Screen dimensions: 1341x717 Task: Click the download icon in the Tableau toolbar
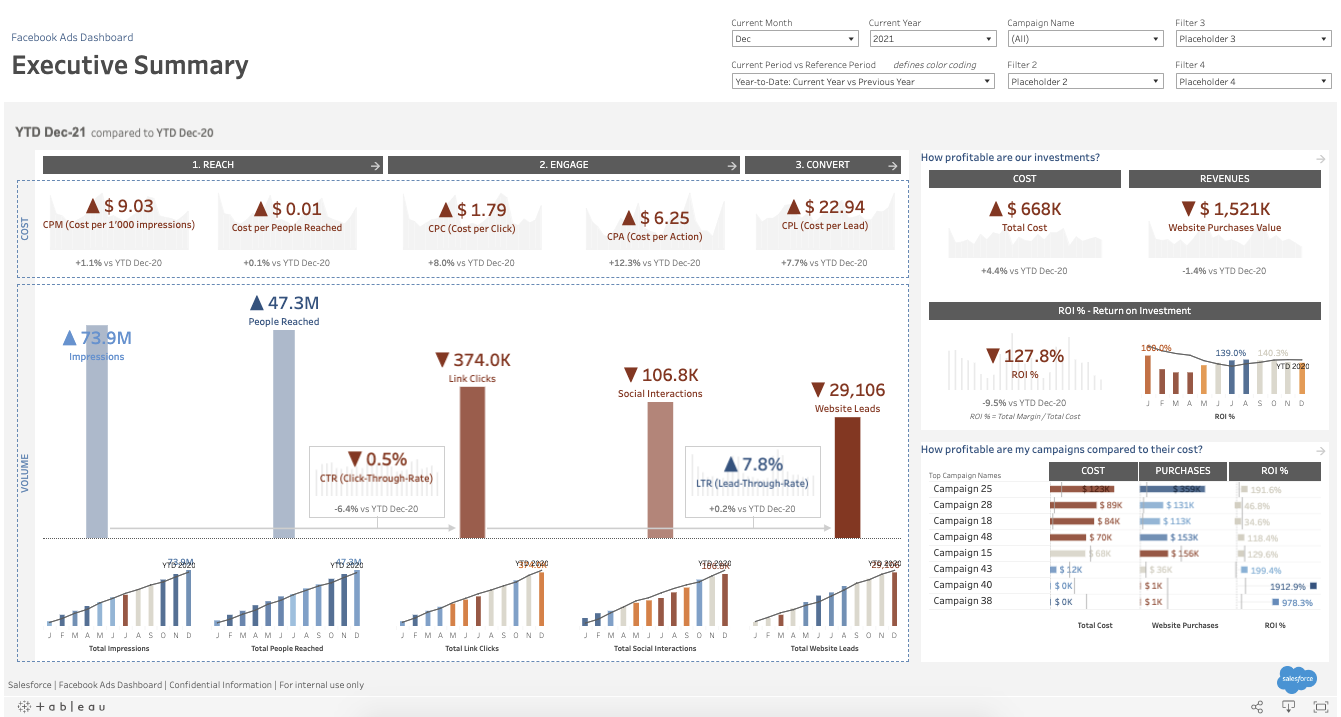click(1289, 706)
